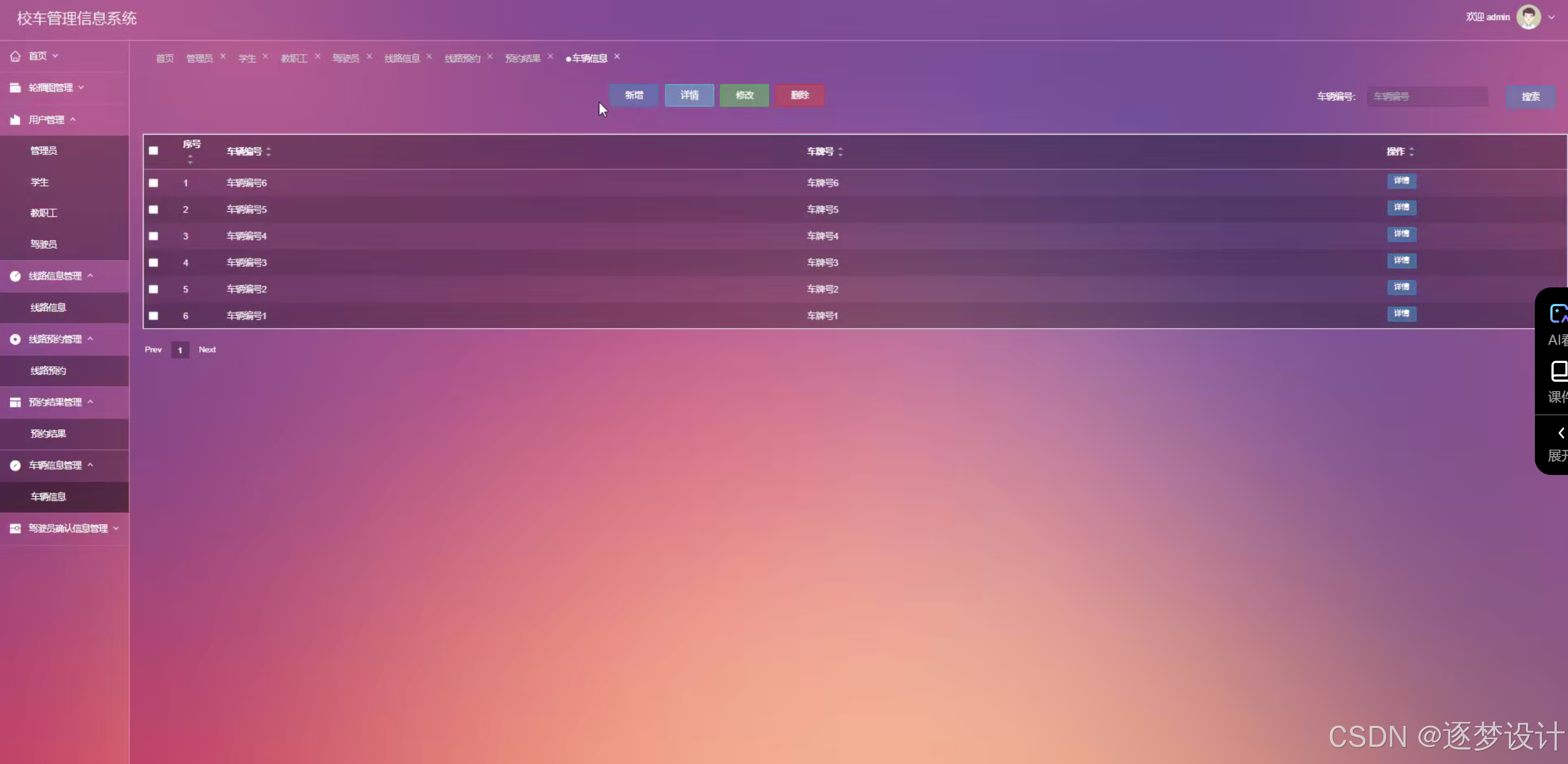Click the user management sidebar icon

pyautogui.click(x=15, y=120)
